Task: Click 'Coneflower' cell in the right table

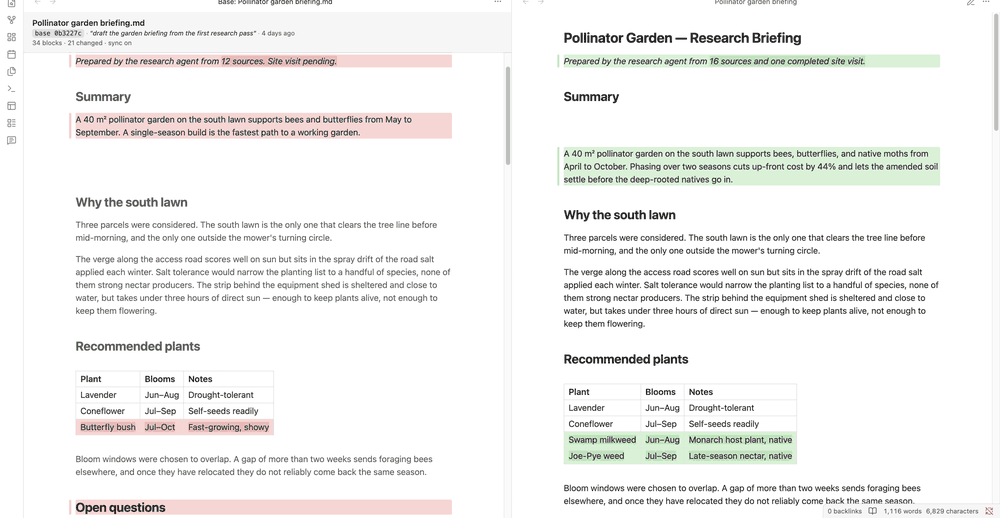Action: [602, 424]
